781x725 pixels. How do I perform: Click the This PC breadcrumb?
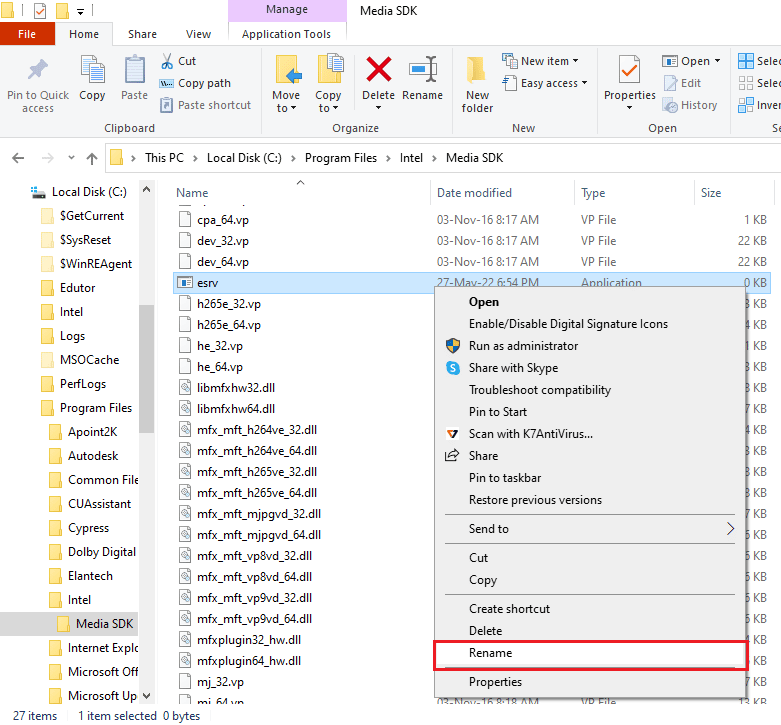(164, 158)
